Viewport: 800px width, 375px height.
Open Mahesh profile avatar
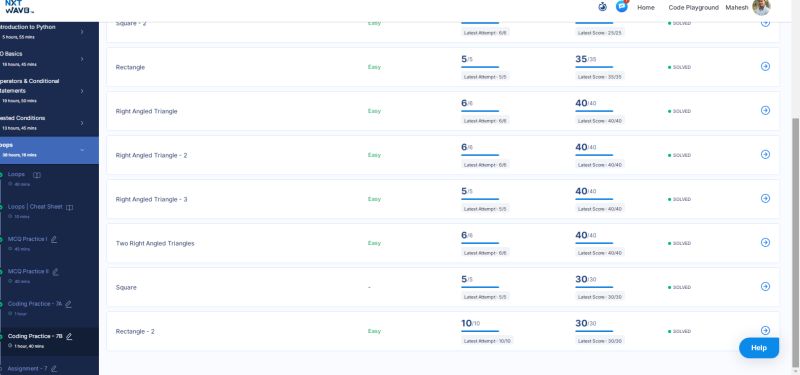761,7
